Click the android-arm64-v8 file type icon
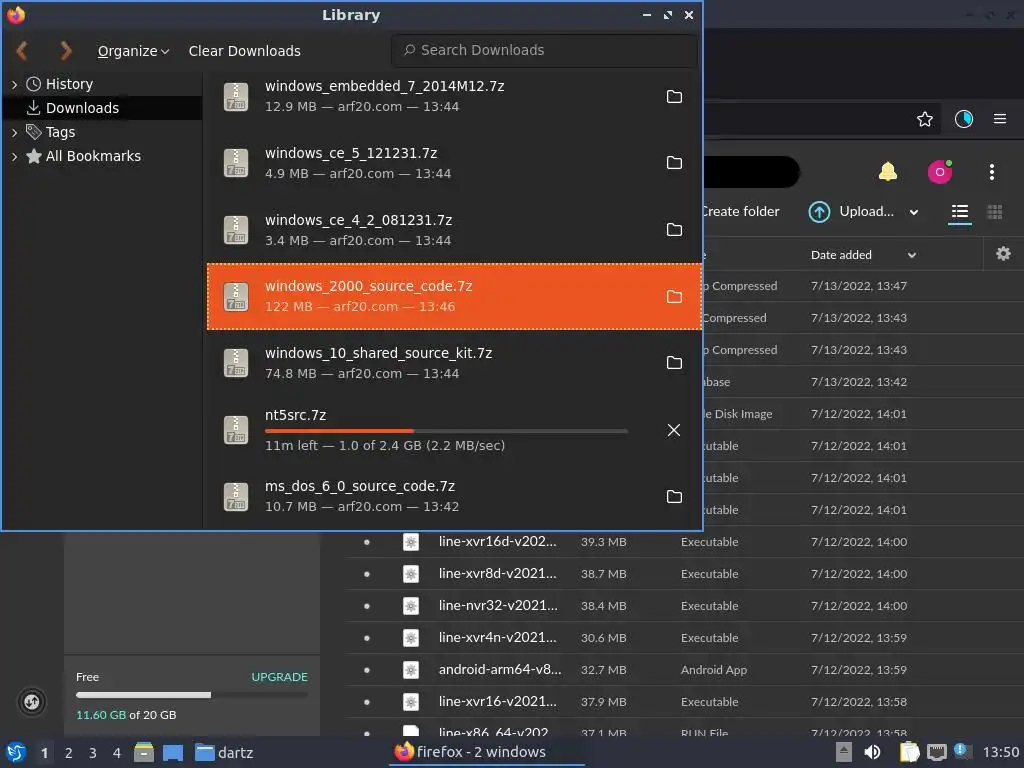 [411, 670]
